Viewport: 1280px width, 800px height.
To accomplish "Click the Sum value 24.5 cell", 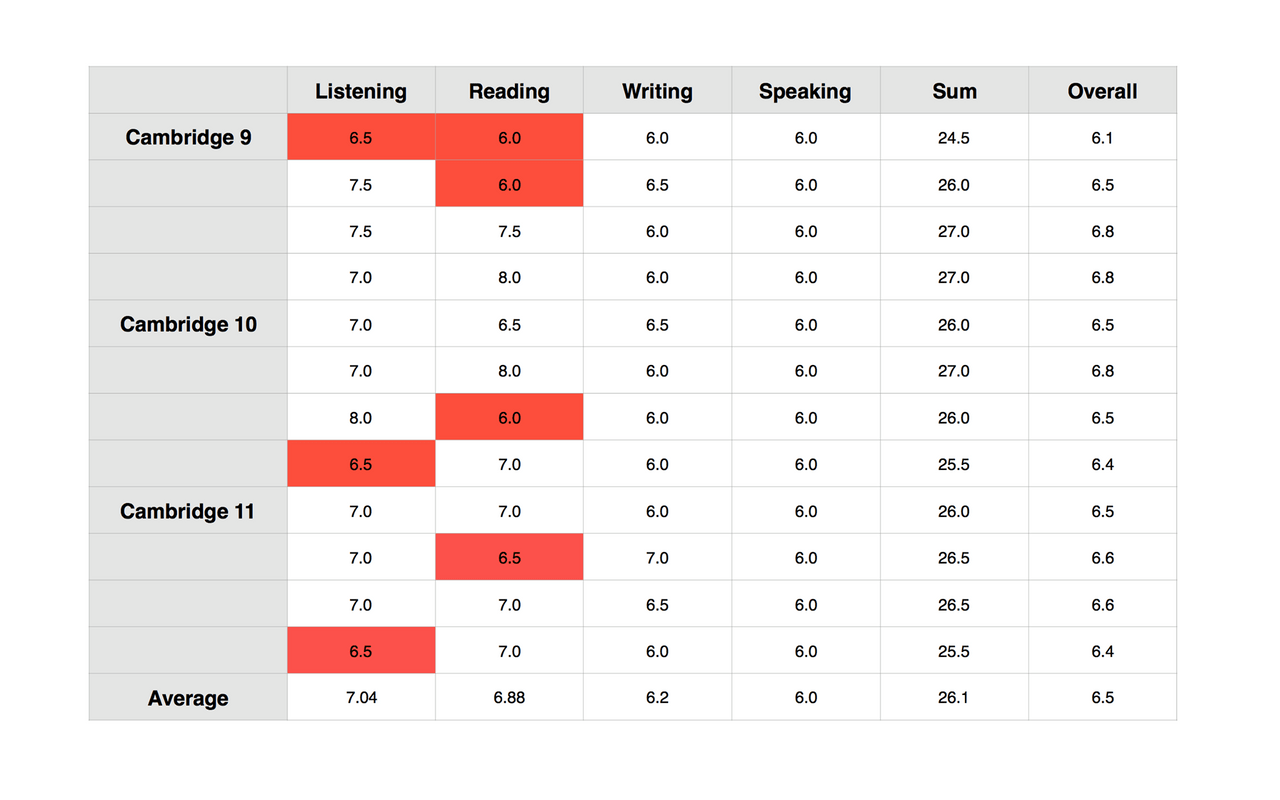I will tap(954, 137).
